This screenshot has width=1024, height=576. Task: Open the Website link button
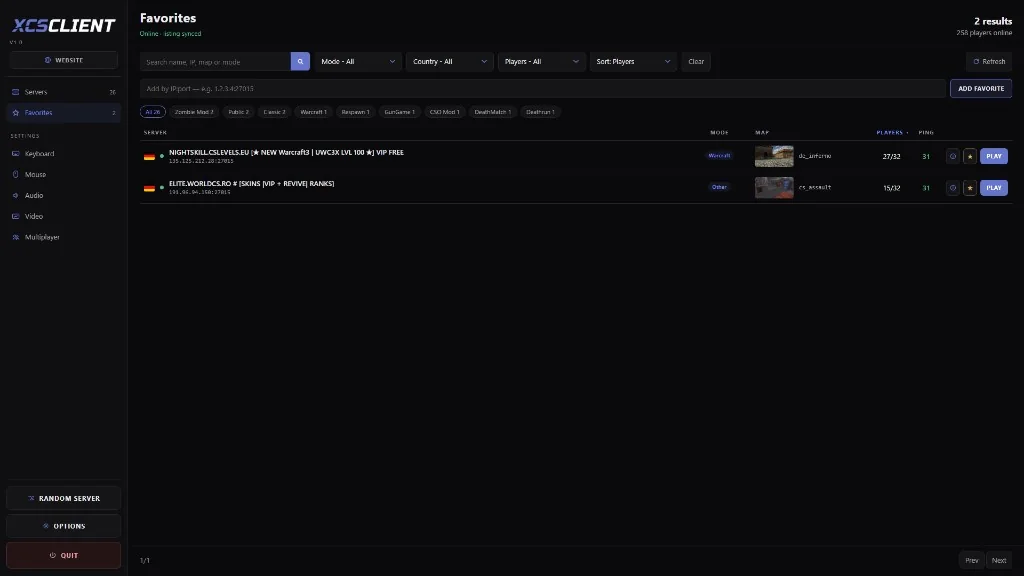[x=63, y=60]
